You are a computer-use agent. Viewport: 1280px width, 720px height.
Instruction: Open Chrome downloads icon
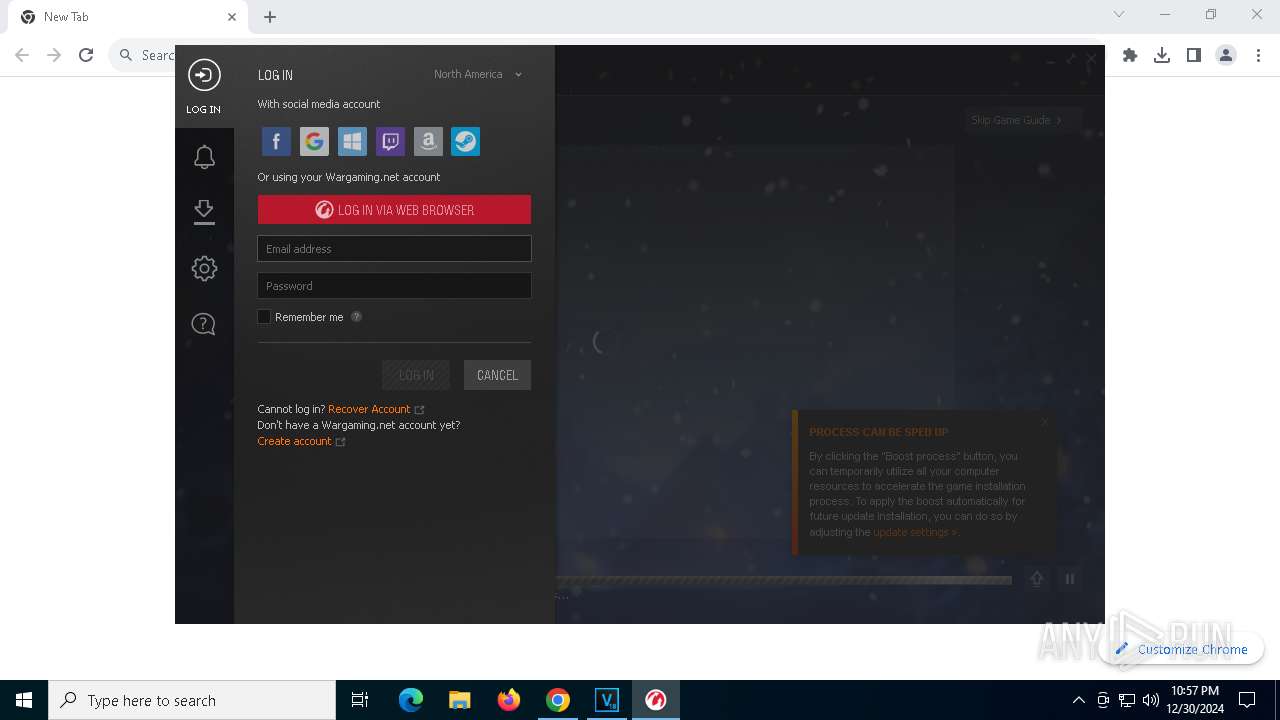(1162, 55)
